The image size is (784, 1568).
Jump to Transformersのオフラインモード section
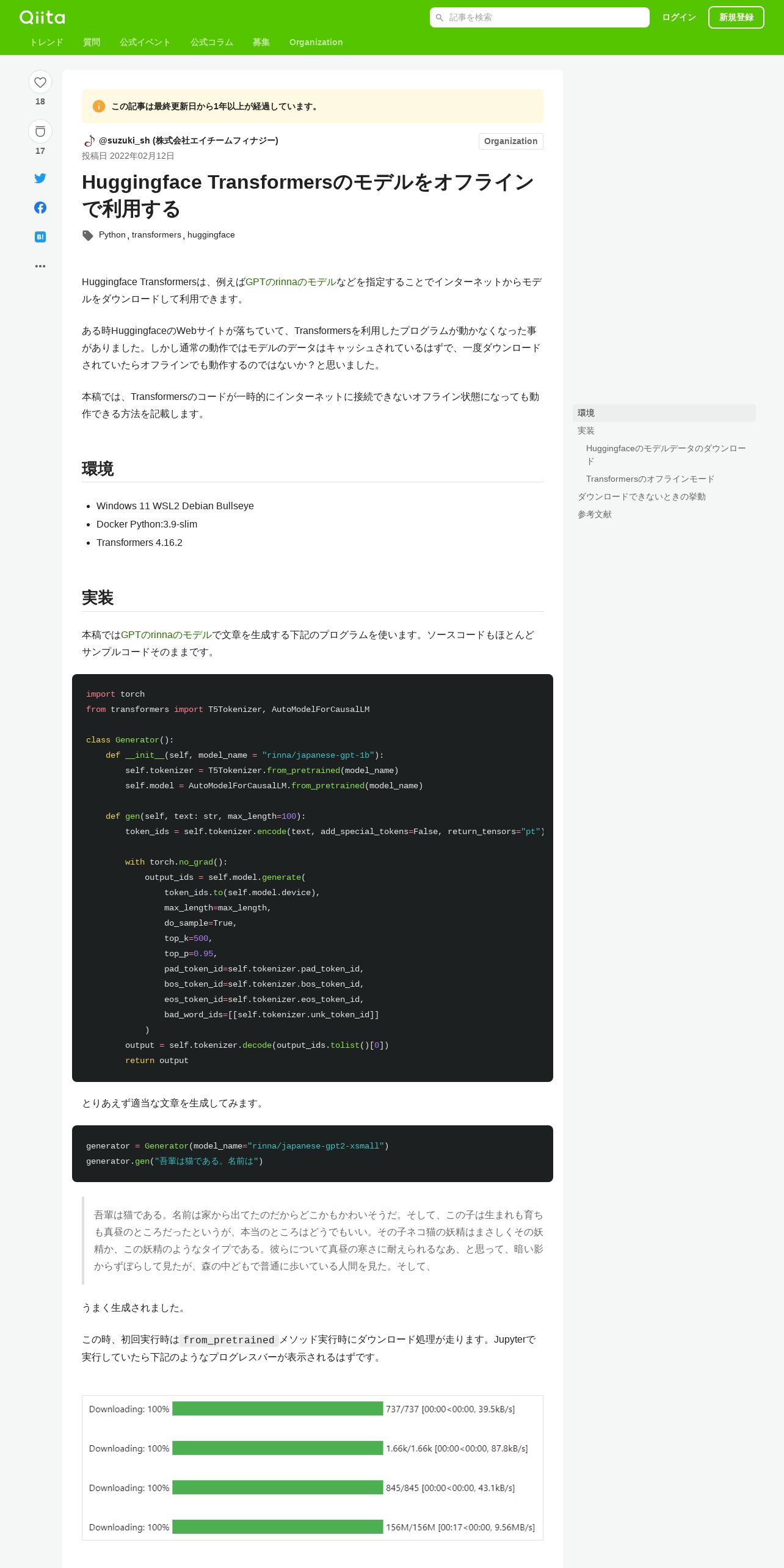[650, 479]
